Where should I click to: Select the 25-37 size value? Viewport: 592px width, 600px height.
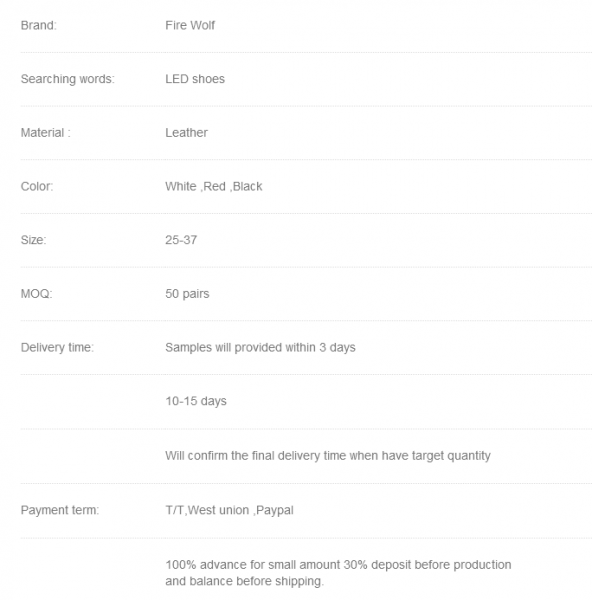(181, 240)
